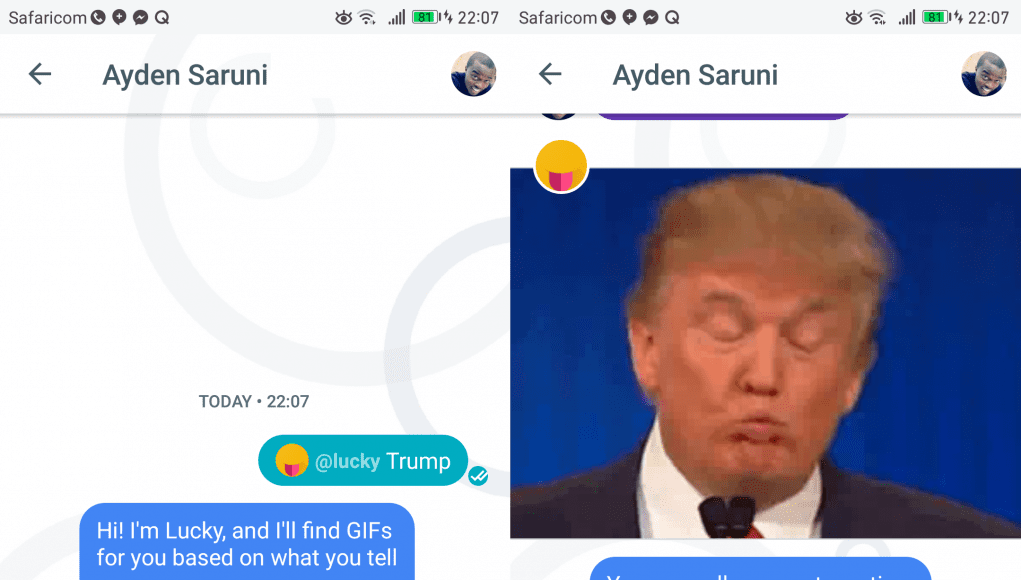
Task: Tap the "@lucky Trump" sent message bubble
Action: pyautogui.click(x=363, y=460)
